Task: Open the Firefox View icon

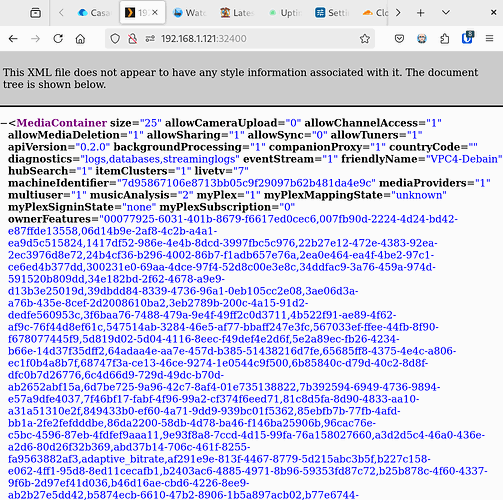Action: (x=36, y=13)
